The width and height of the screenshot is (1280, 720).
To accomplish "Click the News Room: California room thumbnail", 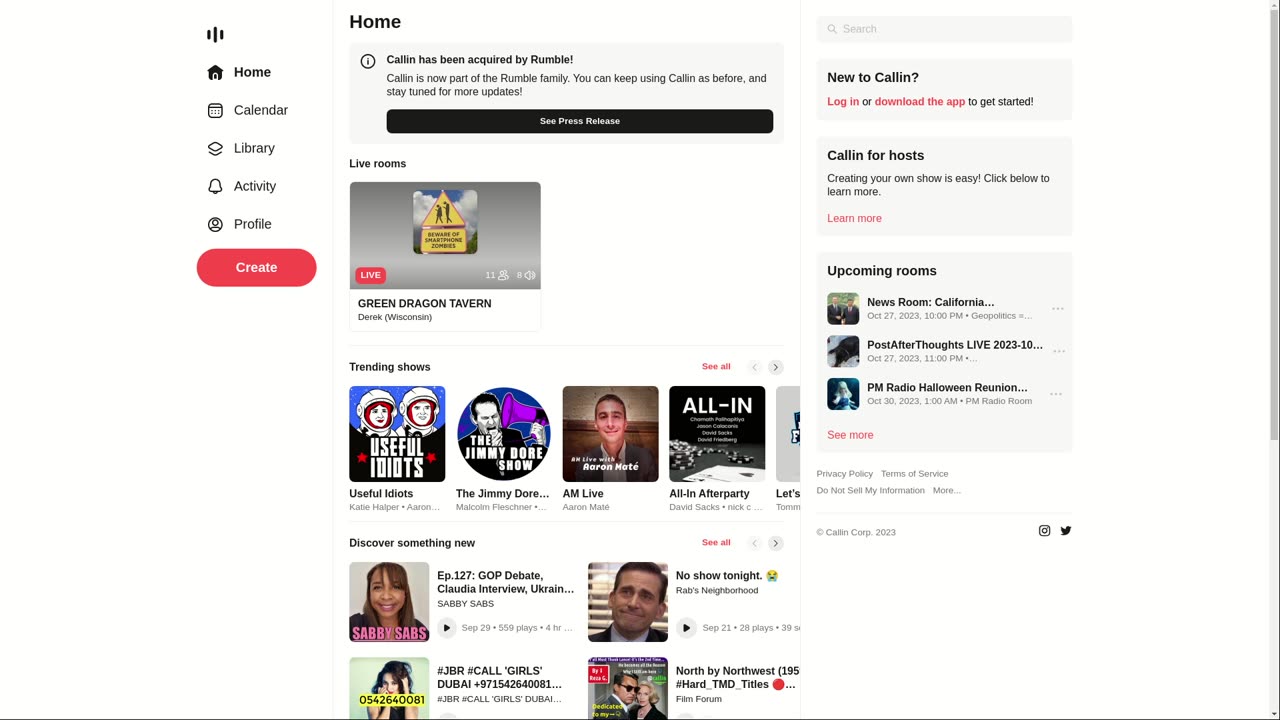I will [843, 309].
